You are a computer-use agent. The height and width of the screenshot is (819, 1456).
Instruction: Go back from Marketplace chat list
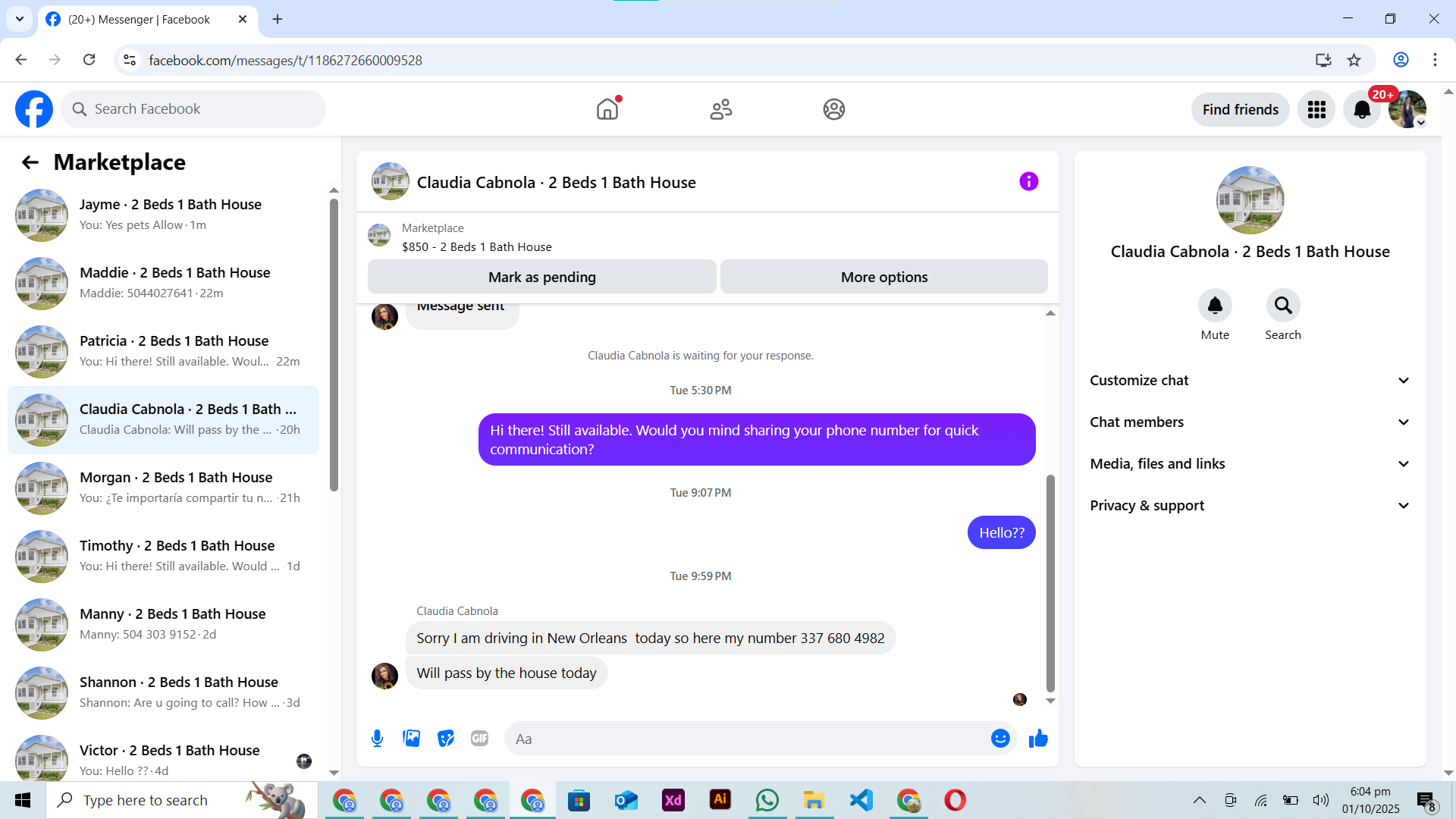coord(30,162)
